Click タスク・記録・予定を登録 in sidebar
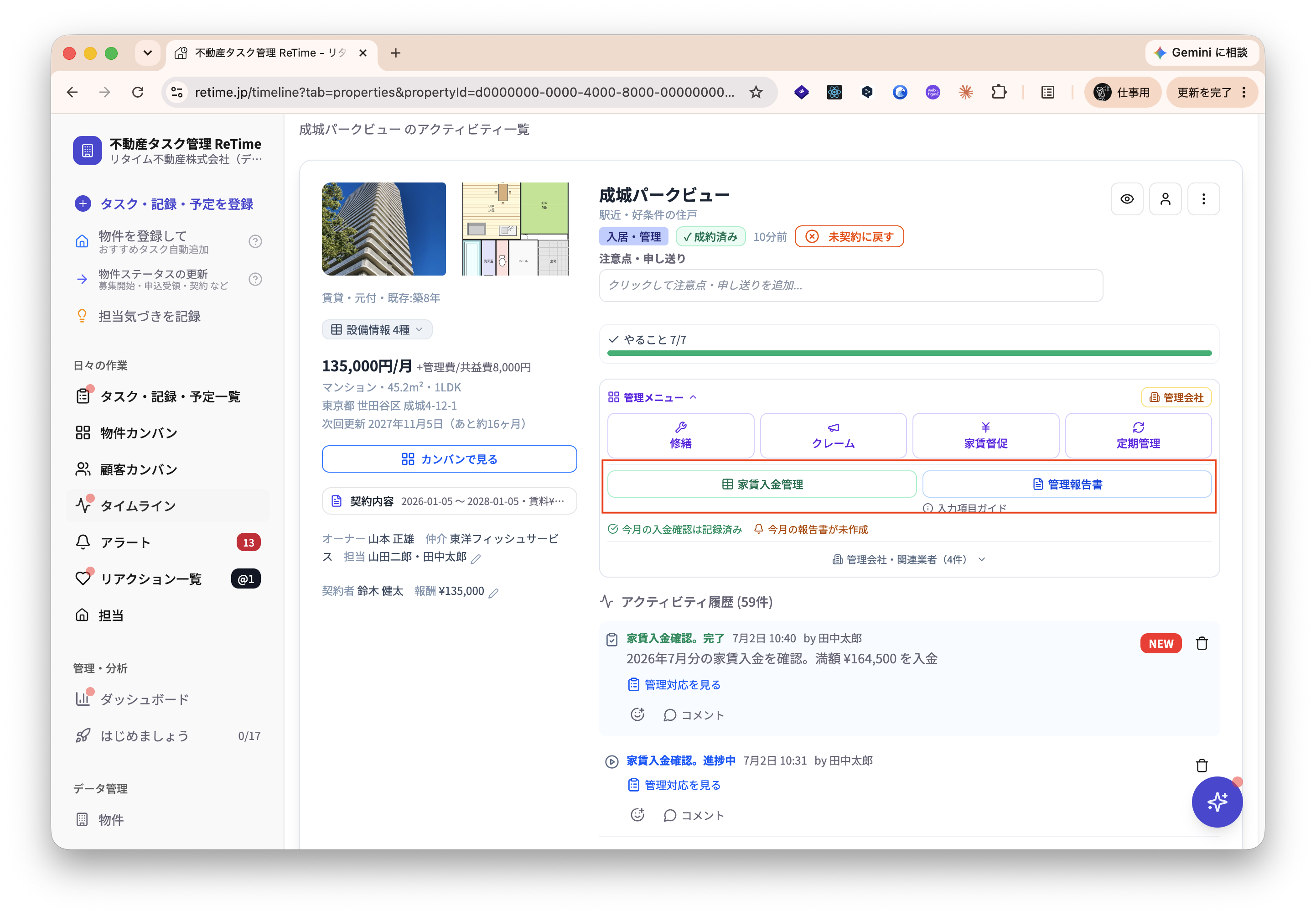Screen dimensions: 1316x917 164,204
